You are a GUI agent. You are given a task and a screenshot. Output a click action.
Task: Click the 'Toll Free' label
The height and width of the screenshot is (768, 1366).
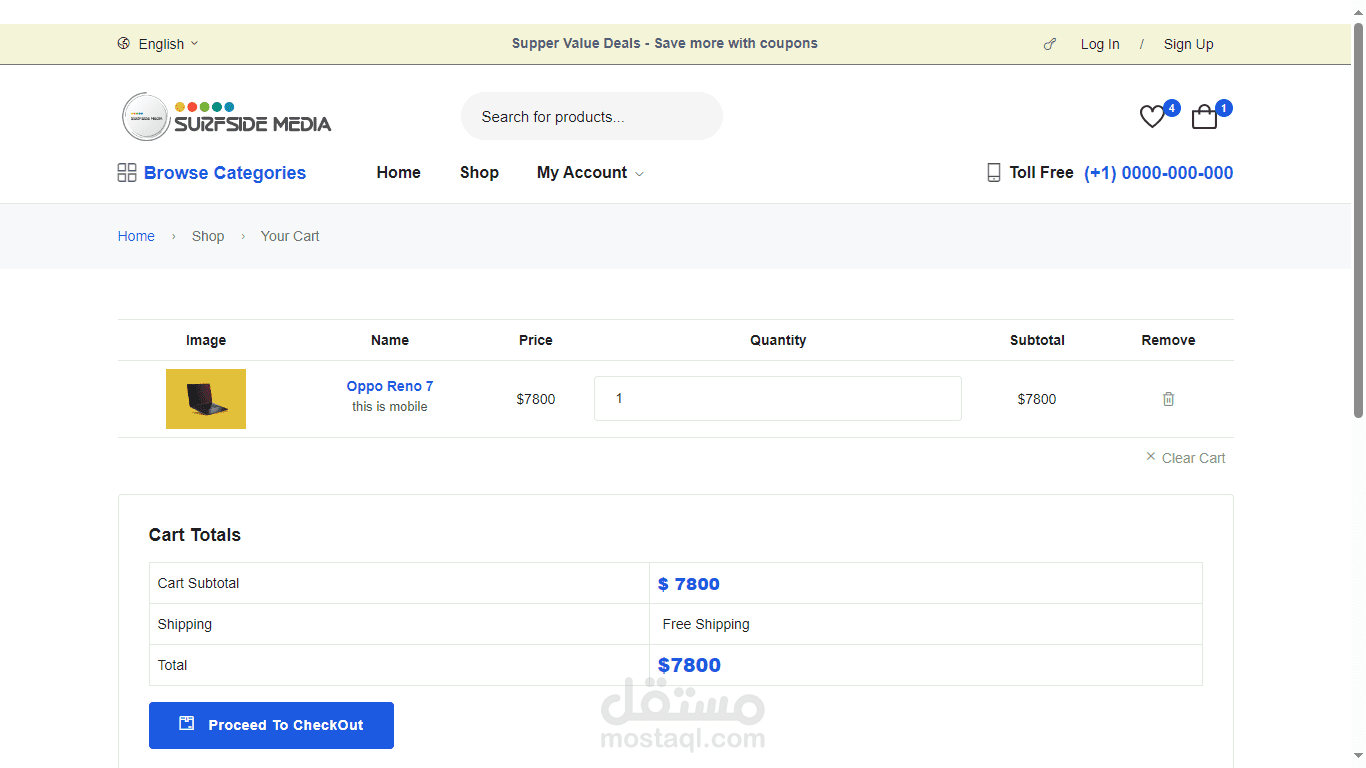1041,173
